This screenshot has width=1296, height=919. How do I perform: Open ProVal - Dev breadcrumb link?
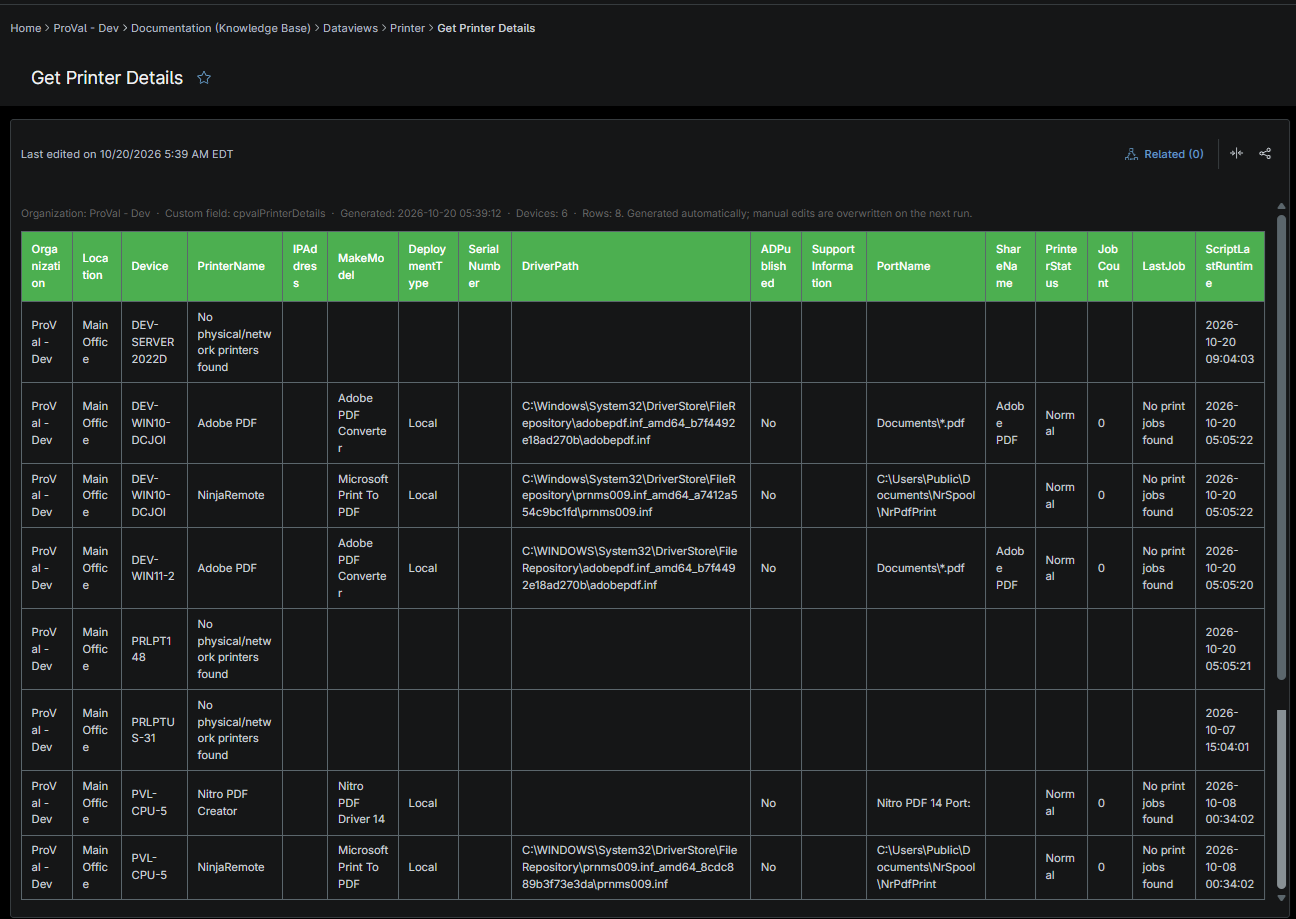(86, 28)
